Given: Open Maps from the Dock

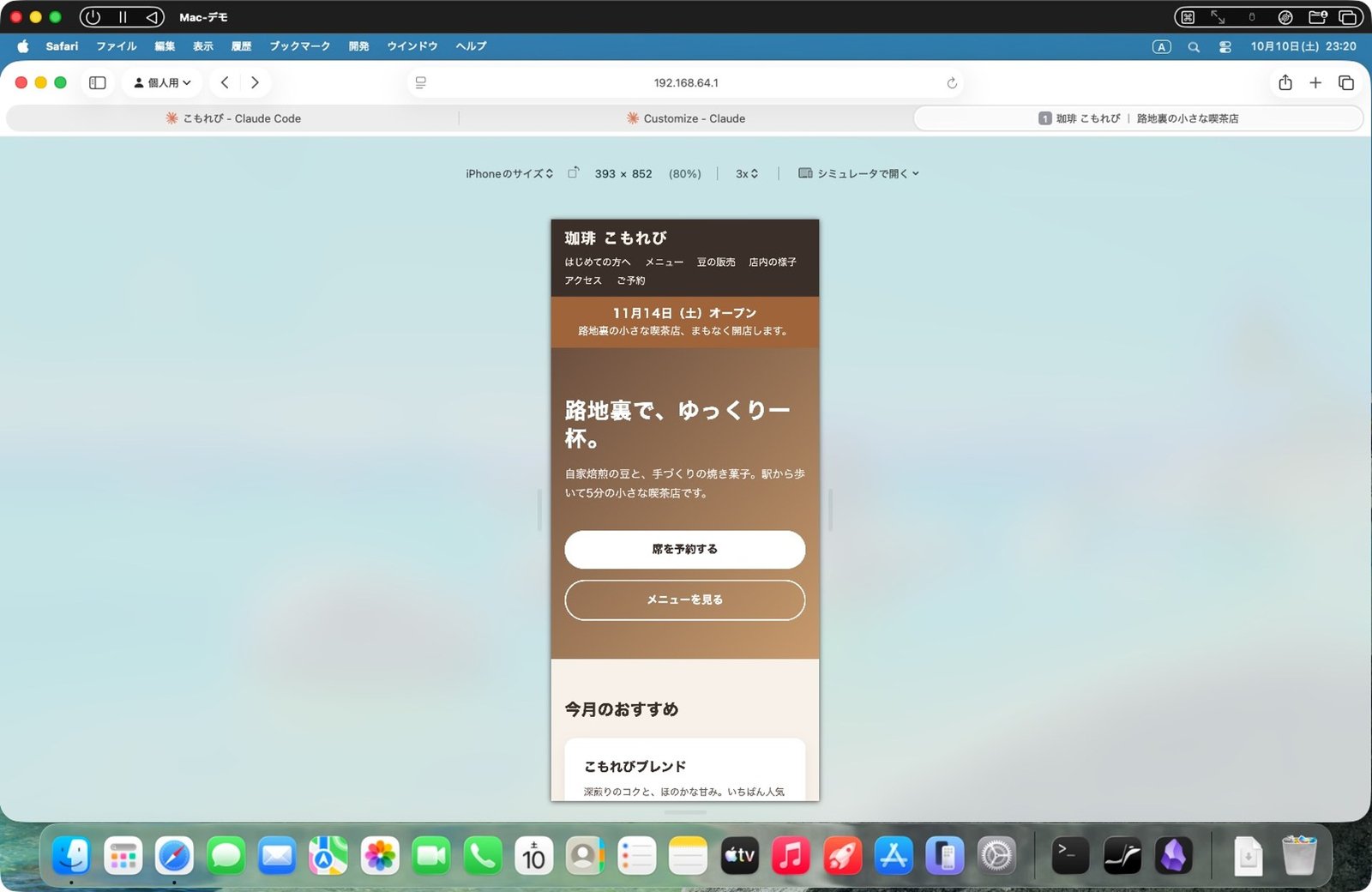Looking at the screenshot, I should pyautogui.click(x=328, y=856).
